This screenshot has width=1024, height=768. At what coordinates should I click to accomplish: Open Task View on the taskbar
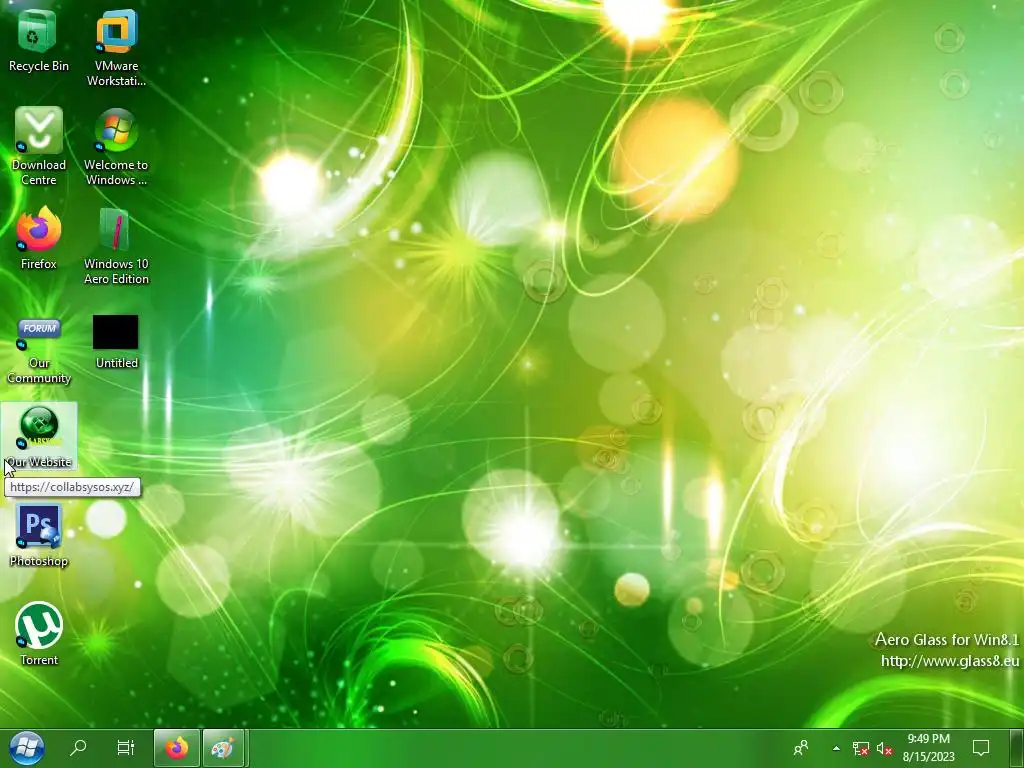(x=125, y=747)
